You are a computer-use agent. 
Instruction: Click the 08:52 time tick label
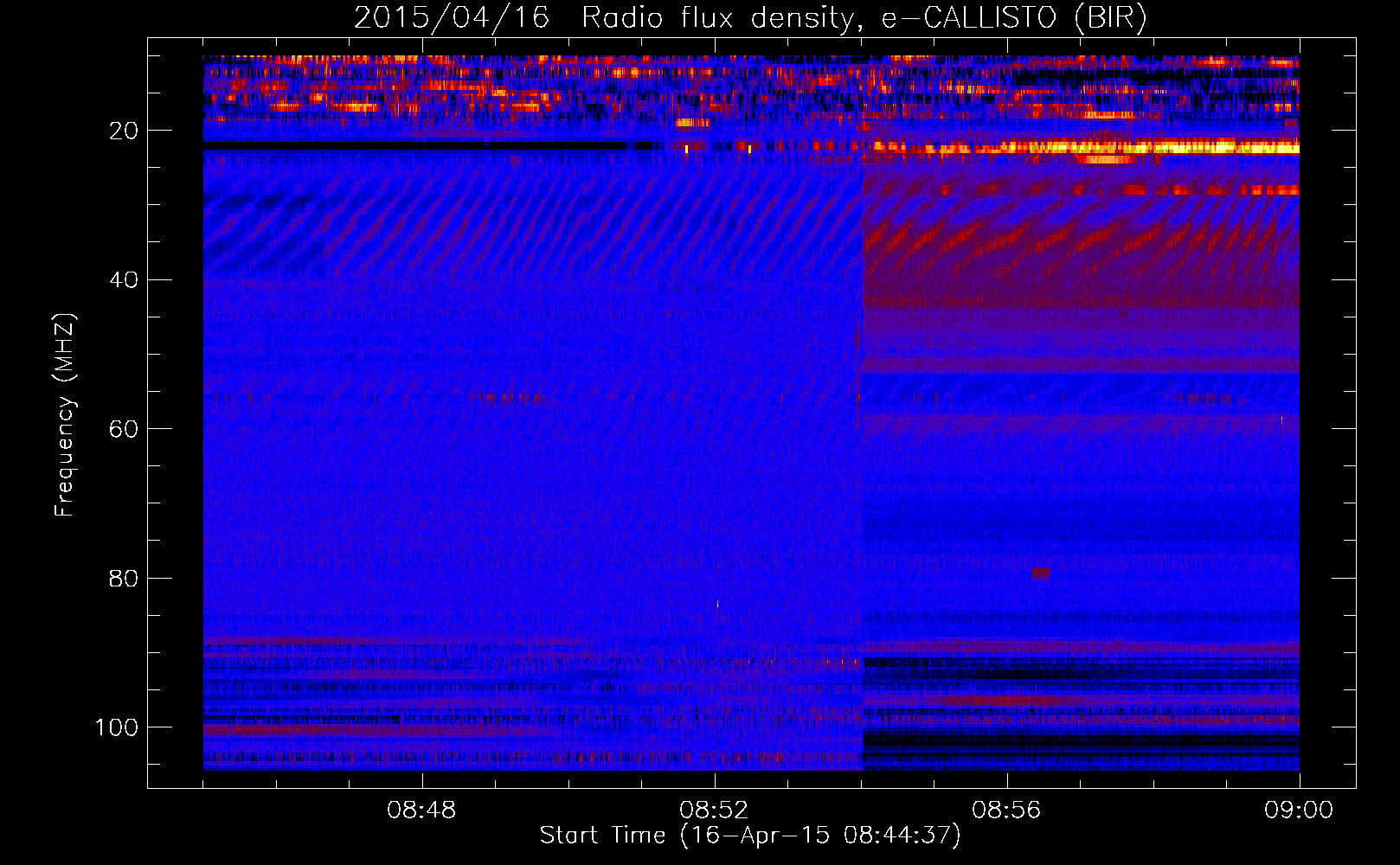pos(714,811)
